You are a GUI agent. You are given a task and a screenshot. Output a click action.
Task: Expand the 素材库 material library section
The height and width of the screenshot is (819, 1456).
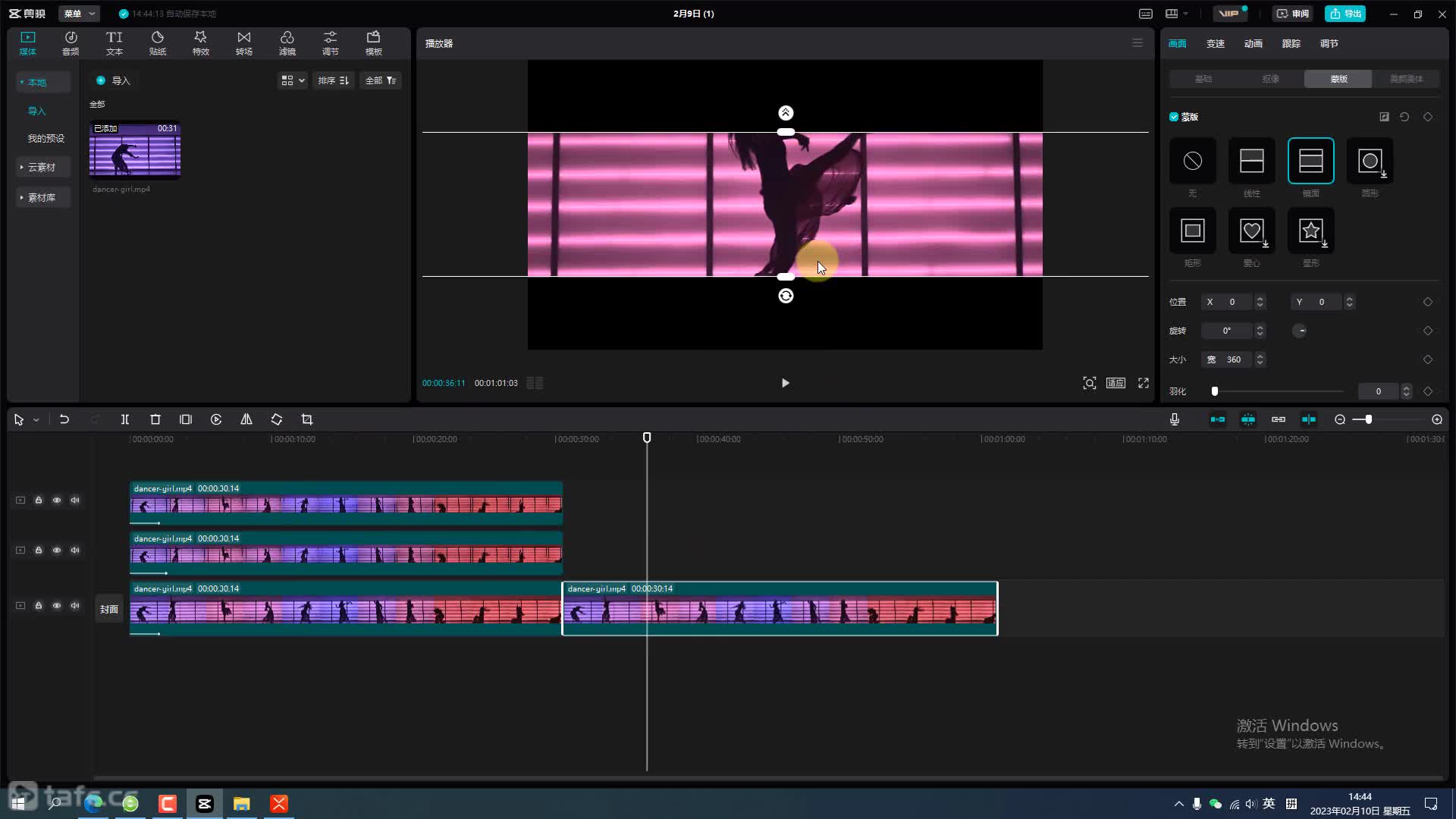(43, 197)
